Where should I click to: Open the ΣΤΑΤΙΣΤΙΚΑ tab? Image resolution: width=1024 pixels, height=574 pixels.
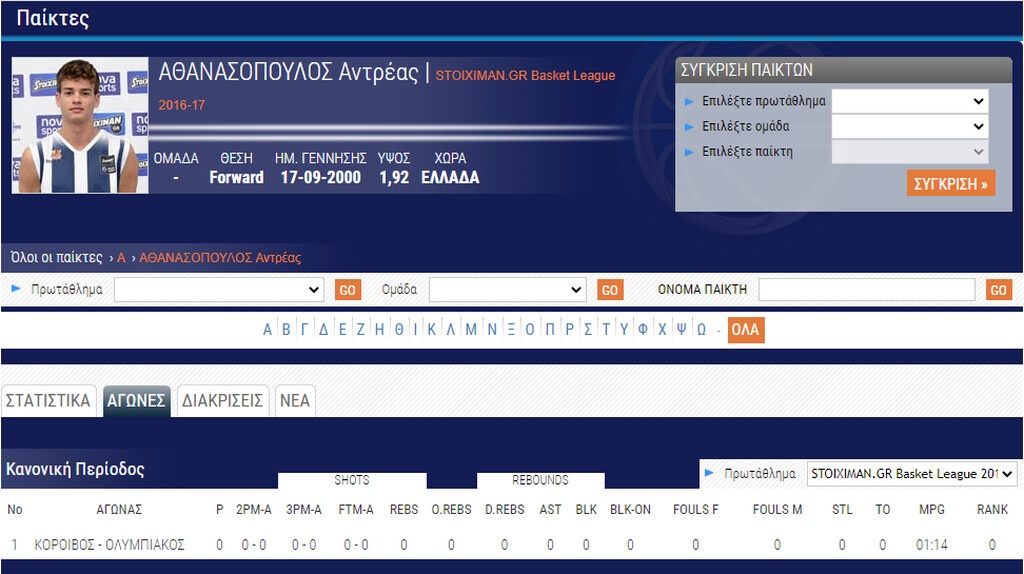pyautogui.click(x=48, y=400)
